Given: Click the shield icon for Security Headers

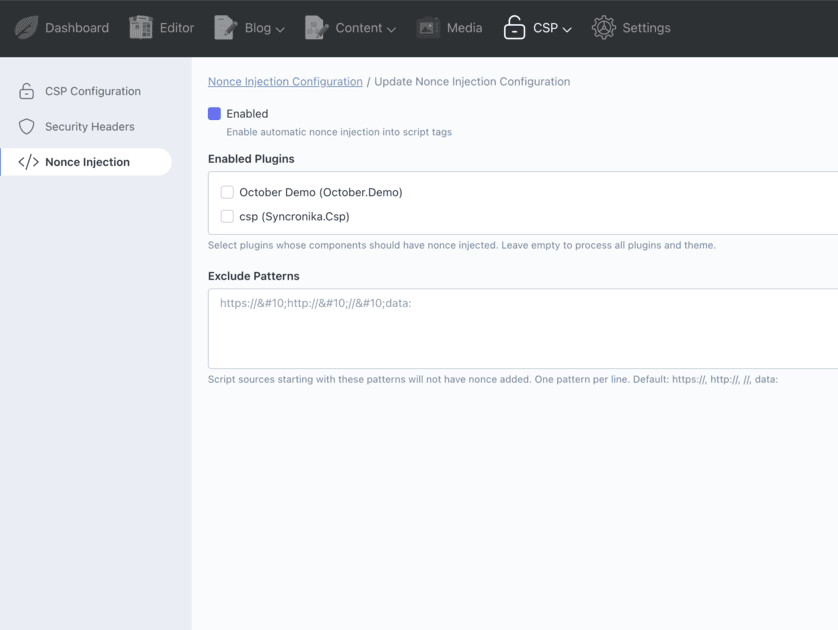Looking at the screenshot, I should [x=27, y=127].
